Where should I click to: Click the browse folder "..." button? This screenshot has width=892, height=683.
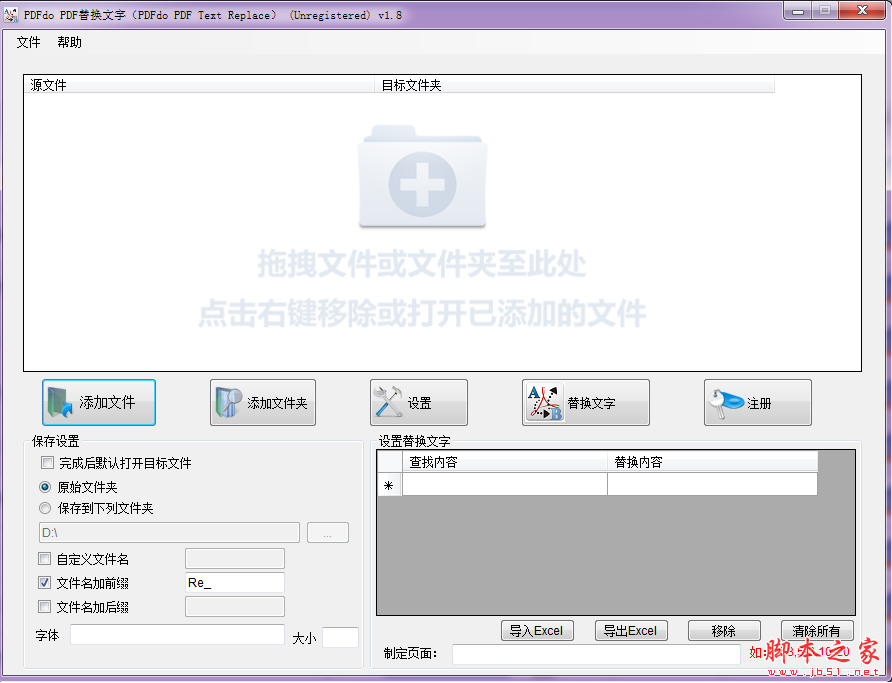pyautogui.click(x=328, y=533)
